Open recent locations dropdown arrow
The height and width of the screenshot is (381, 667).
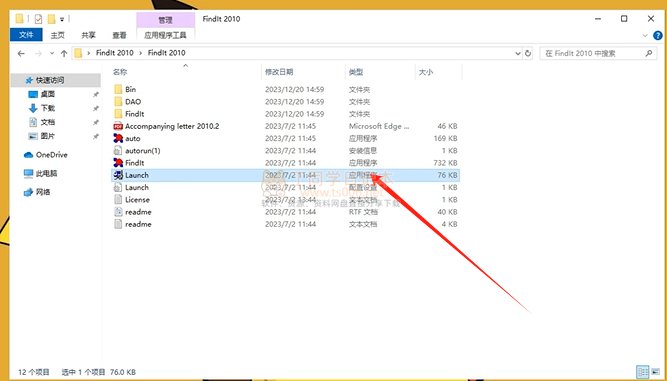(52, 54)
